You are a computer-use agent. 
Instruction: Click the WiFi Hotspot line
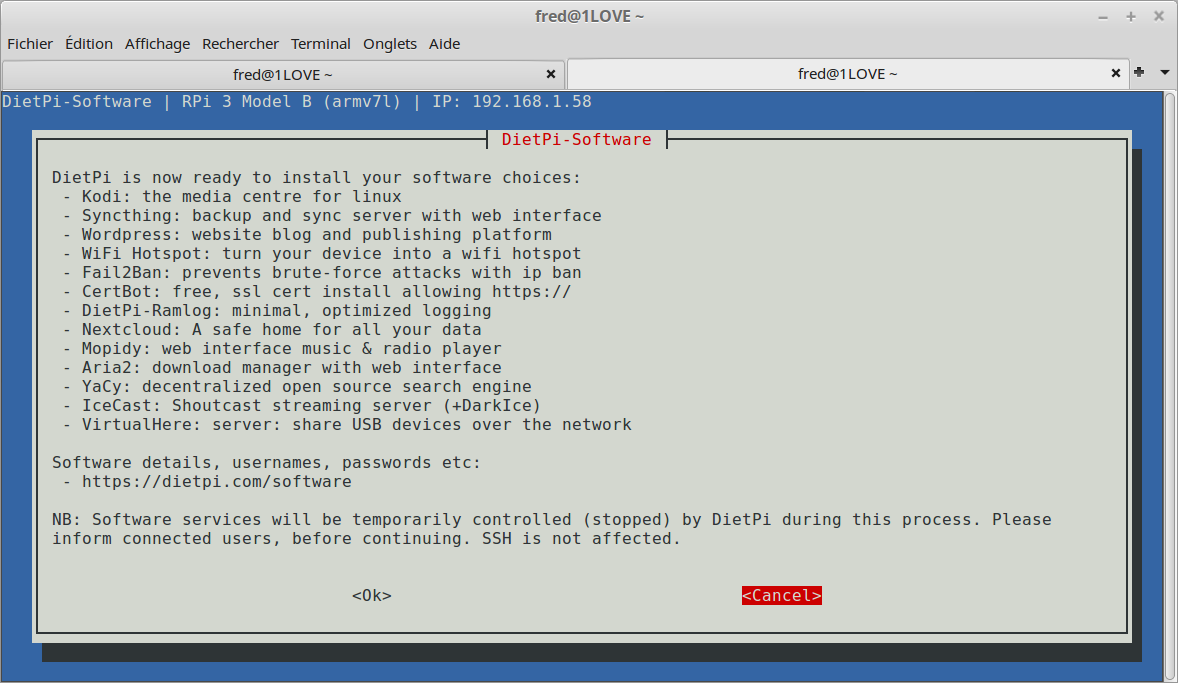(322, 254)
